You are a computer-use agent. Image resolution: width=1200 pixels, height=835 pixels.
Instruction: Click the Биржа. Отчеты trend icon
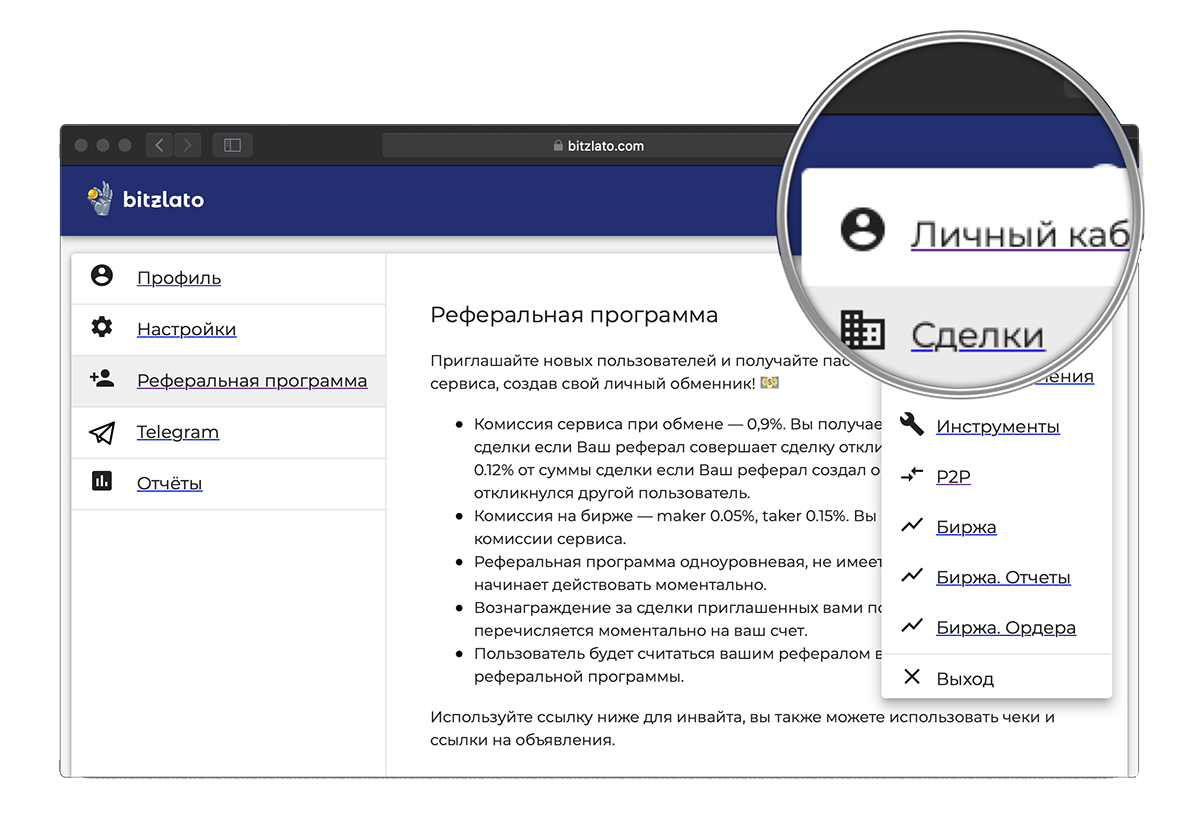[x=911, y=575]
